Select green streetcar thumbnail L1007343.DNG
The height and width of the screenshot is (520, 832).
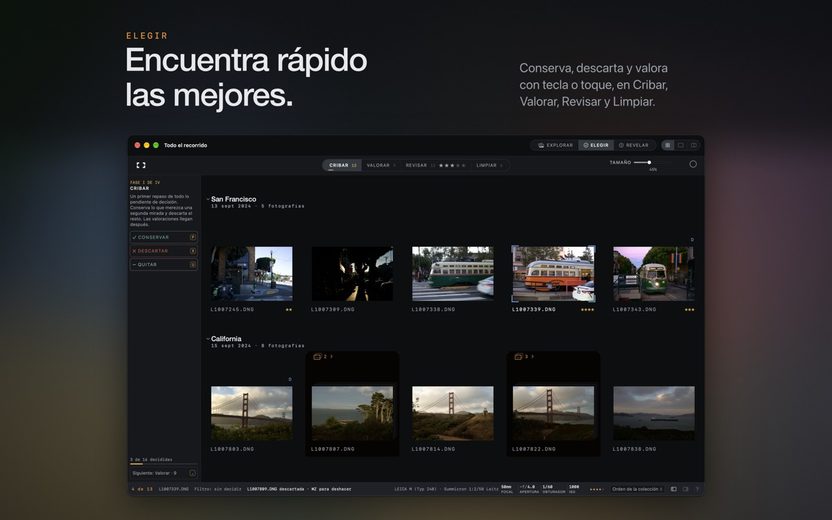pyautogui.click(x=654, y=273)
